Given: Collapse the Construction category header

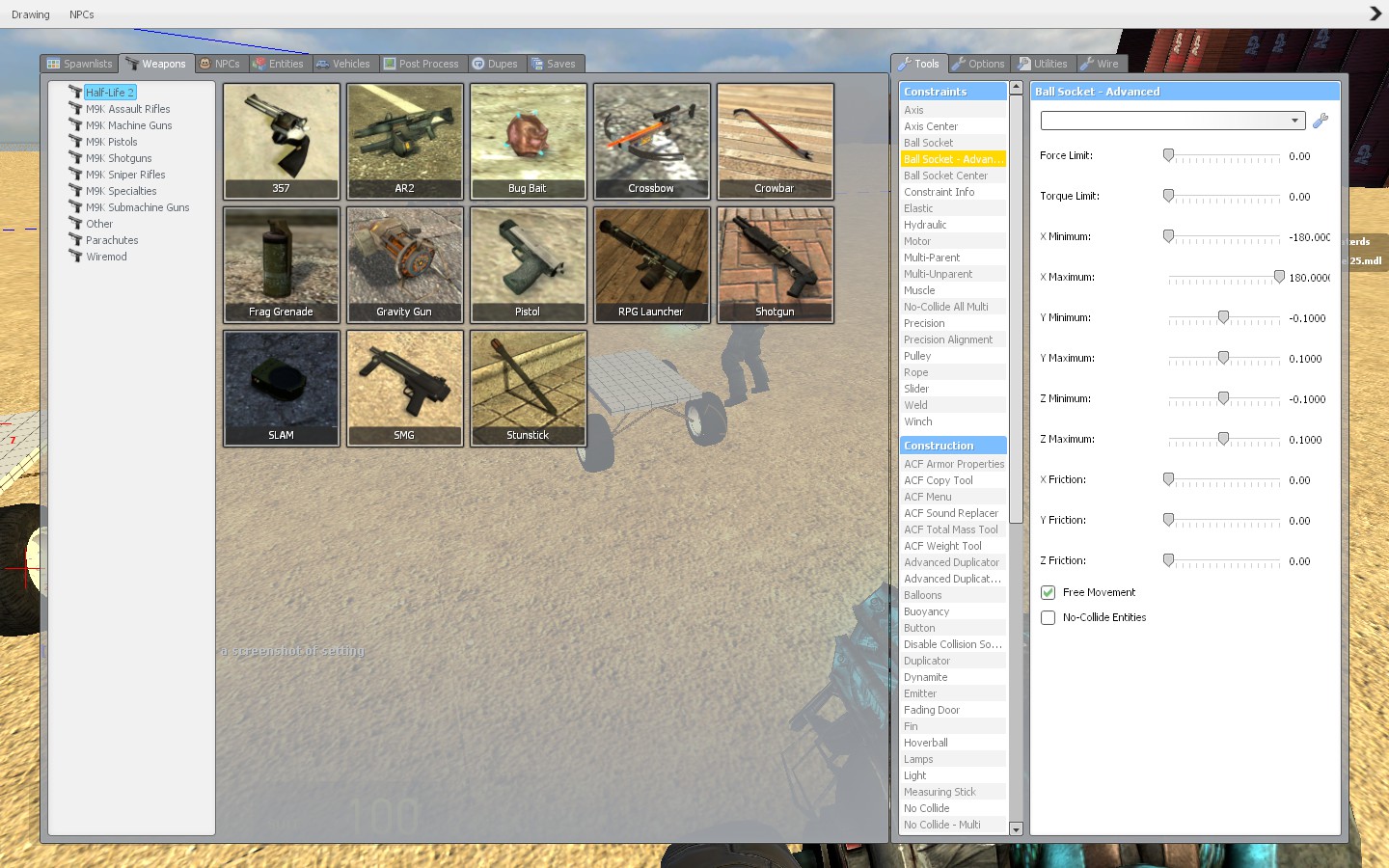Looking at the screenshot, I should coord(953,446).
